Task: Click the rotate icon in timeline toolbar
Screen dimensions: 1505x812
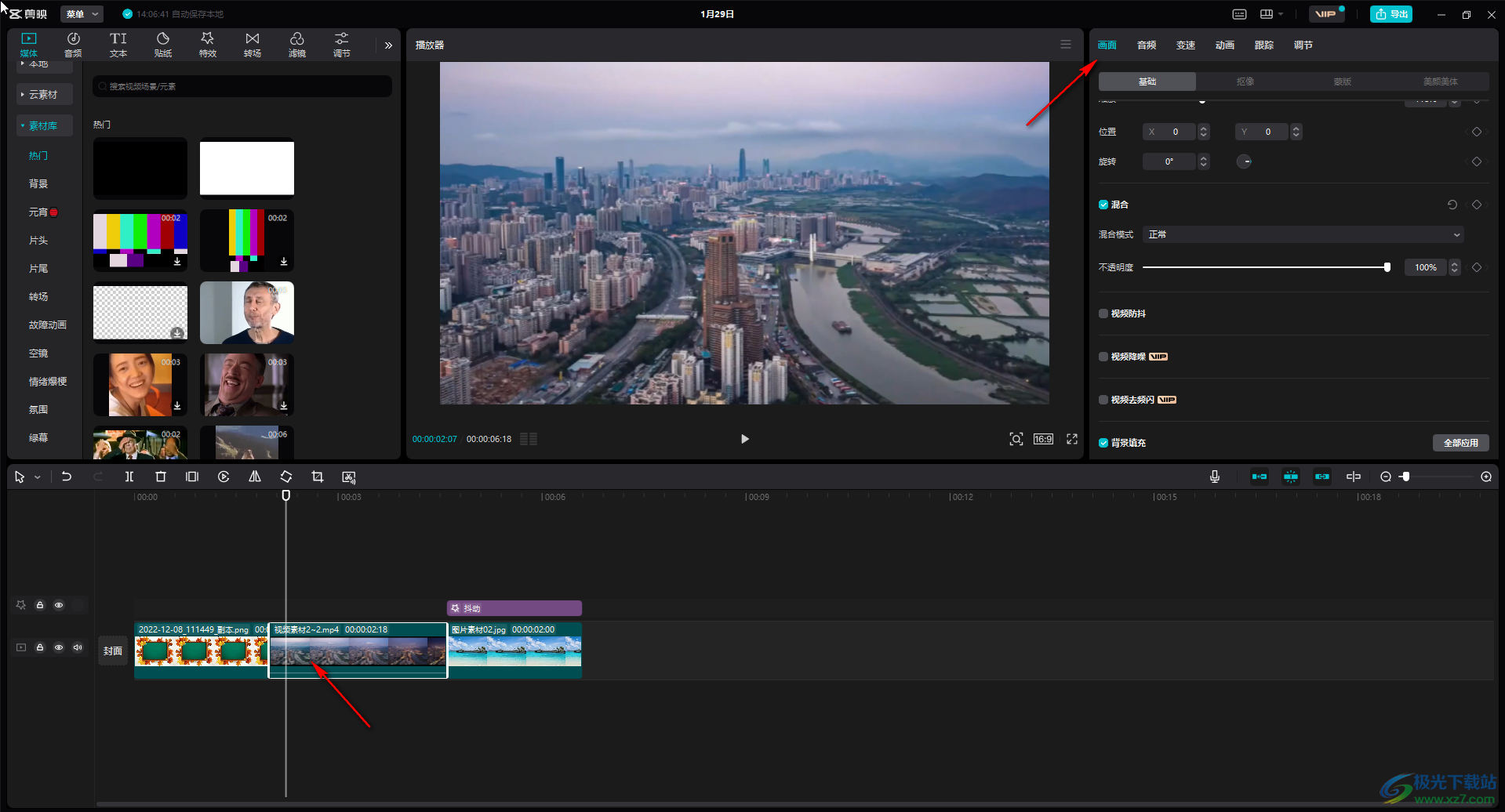Action: [286, 477]
